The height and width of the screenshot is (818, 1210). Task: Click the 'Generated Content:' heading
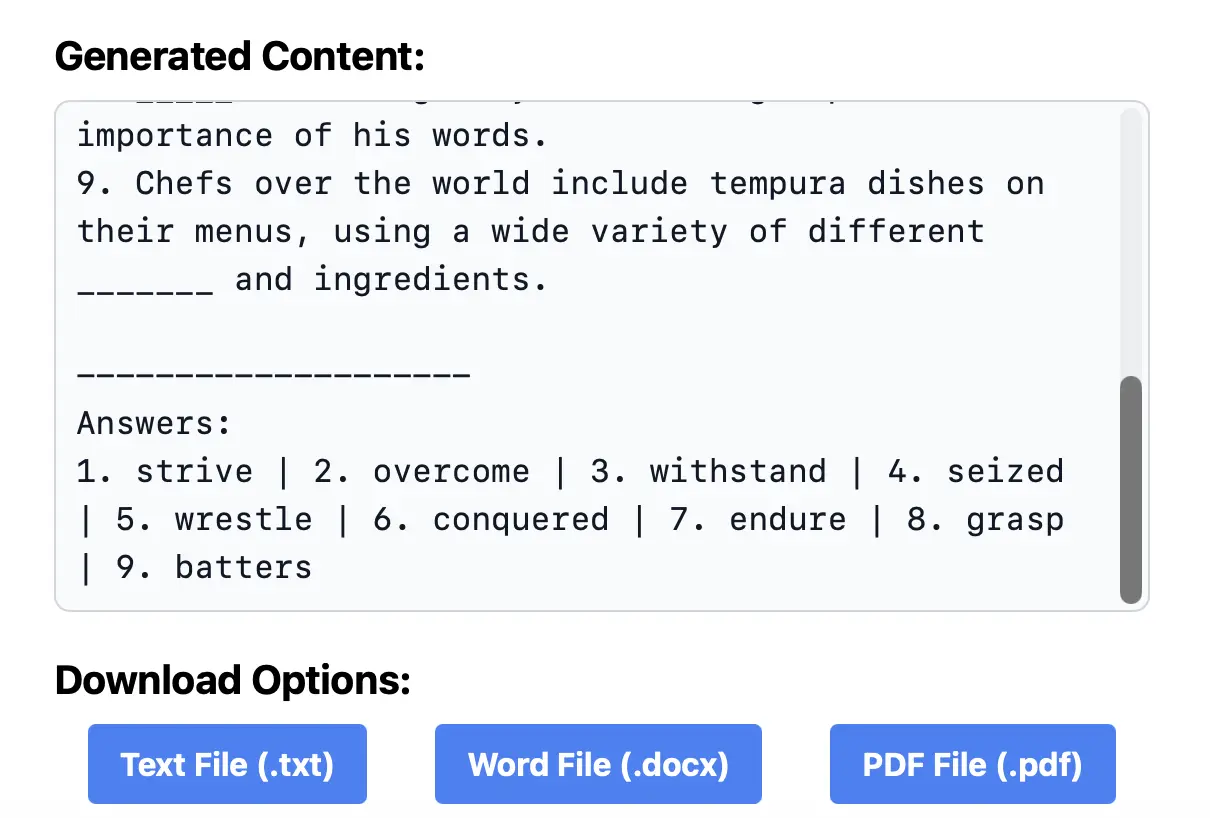pyautogui.click(x=240, y=57)
